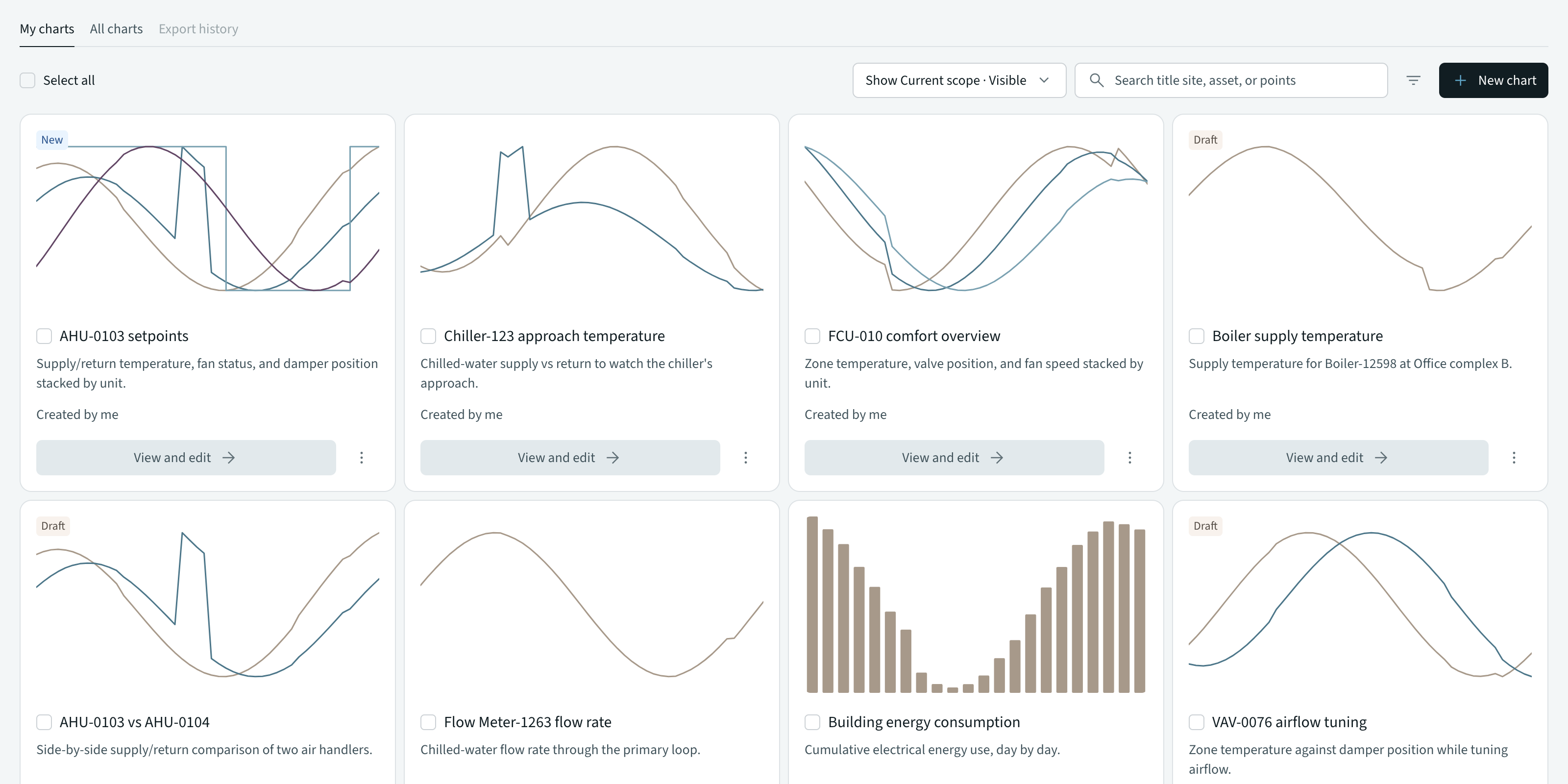Check the AHU-0103 setpoints checkbox
Viewport: 1568px width, 784px height.
[44, 336]
